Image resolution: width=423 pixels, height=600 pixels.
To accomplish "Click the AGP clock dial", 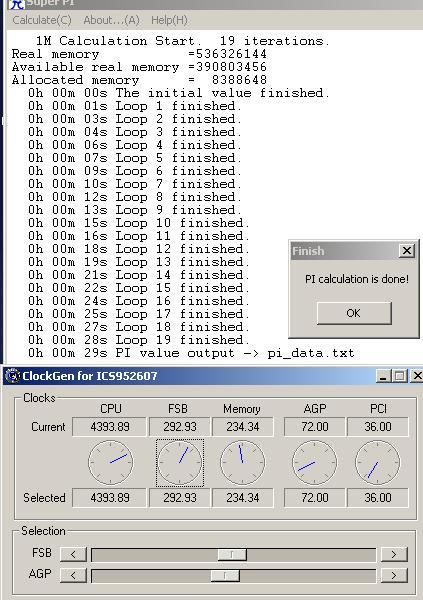I will 314,463.
